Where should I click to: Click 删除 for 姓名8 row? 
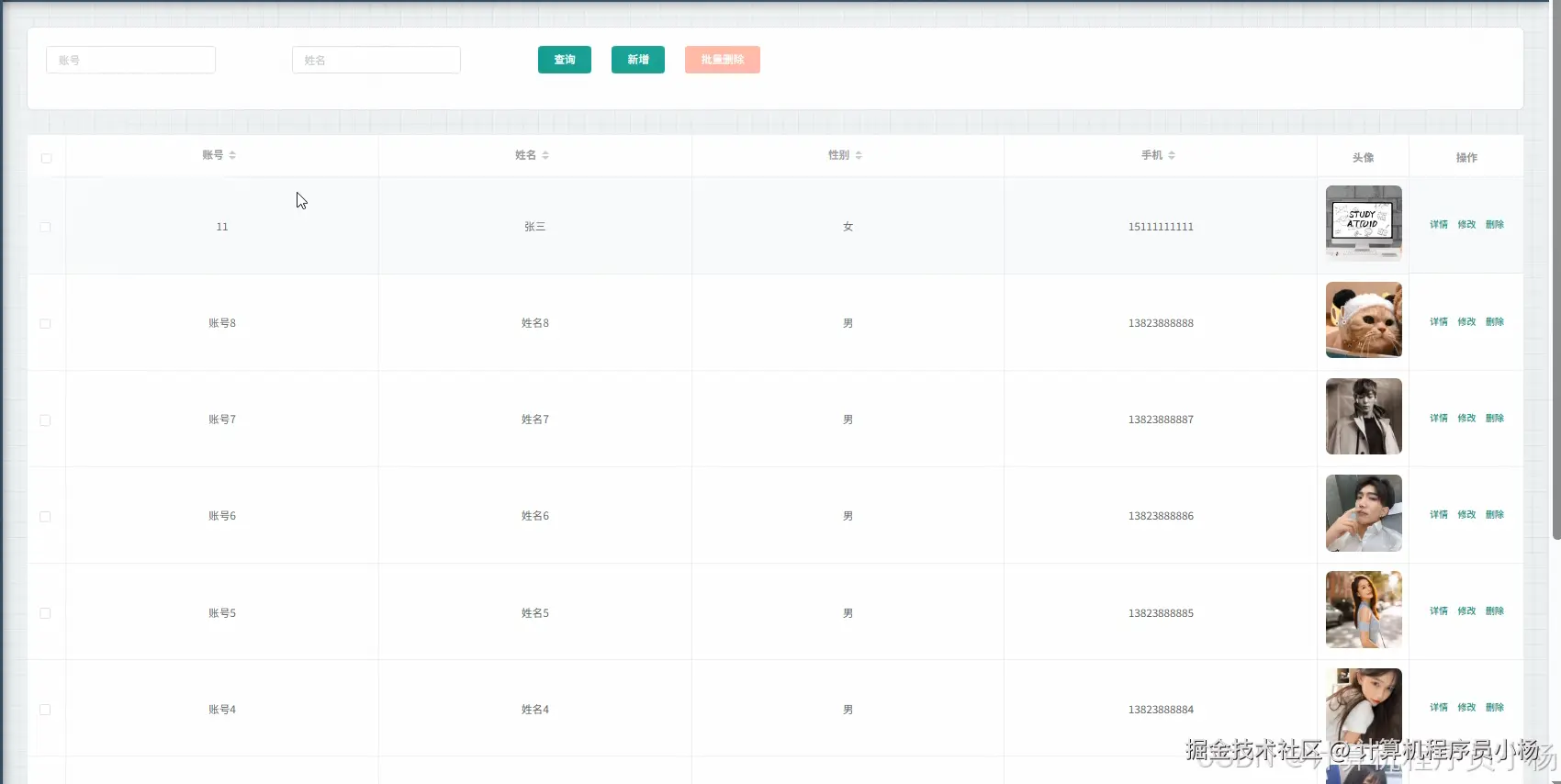(1495, 322)
